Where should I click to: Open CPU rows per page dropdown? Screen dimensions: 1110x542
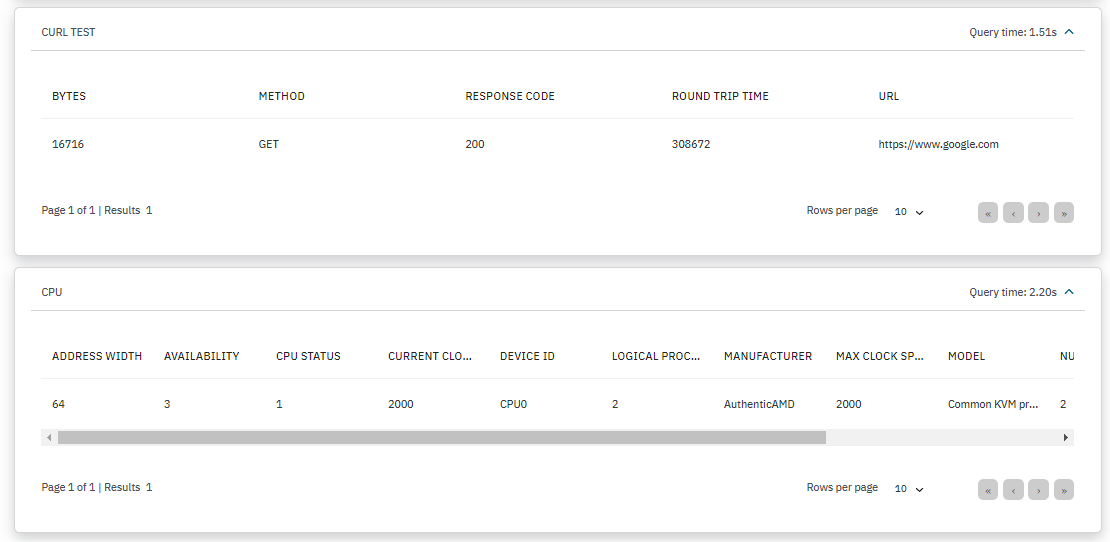point(909,489)
